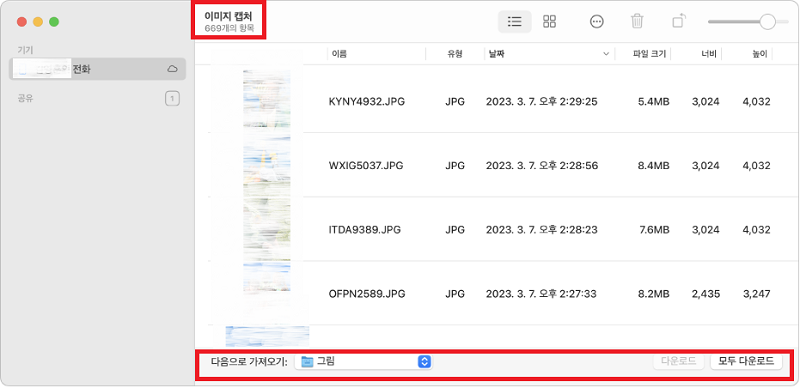Click file size 5.4MB
This screenshot has width=800, height=388.
(654, 102)
